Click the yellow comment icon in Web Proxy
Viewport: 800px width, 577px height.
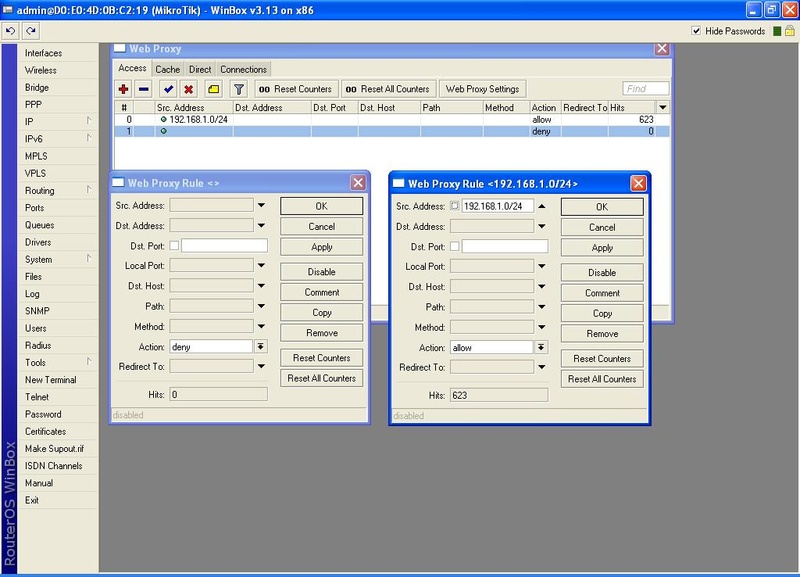[214, 89]
